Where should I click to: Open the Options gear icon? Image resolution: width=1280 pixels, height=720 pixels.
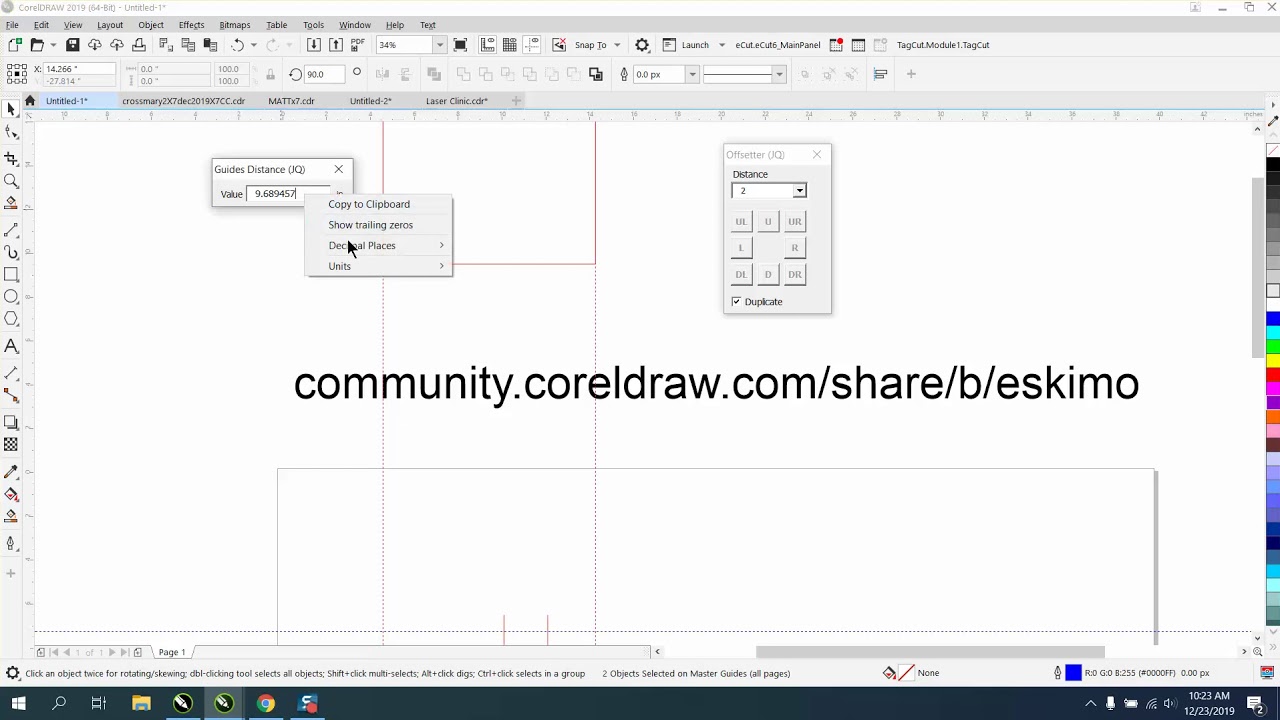[642, 45]
